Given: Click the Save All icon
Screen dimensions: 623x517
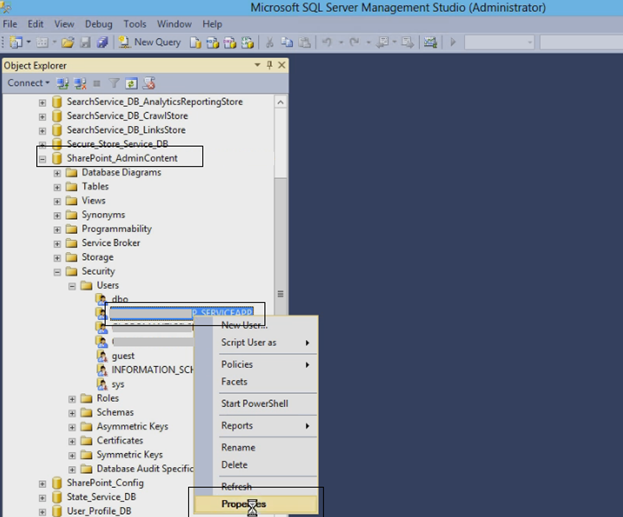Looking at the screenshot, I should click(103, 42).
